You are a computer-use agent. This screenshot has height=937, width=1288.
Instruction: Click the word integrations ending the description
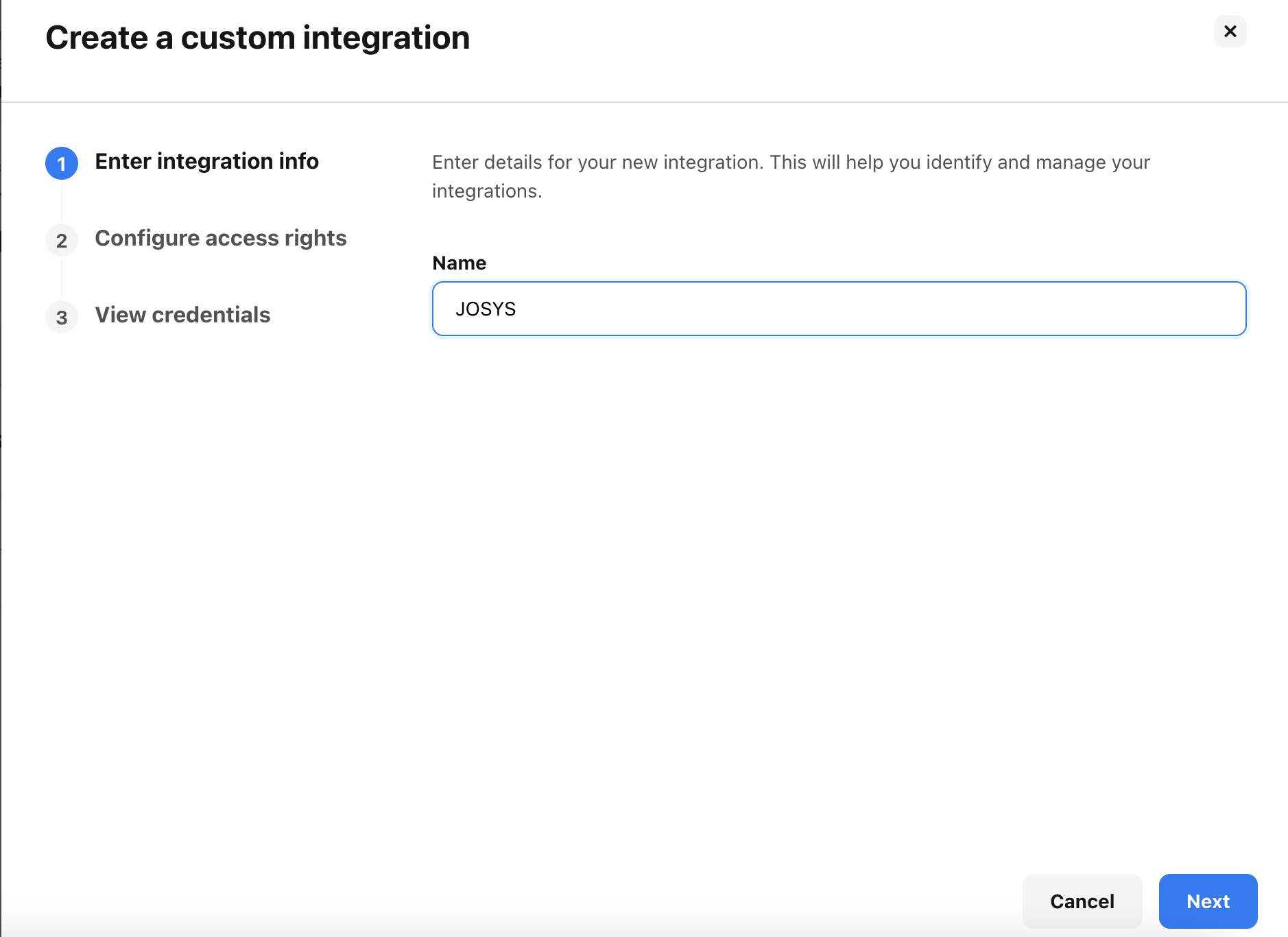pos(486,191)
